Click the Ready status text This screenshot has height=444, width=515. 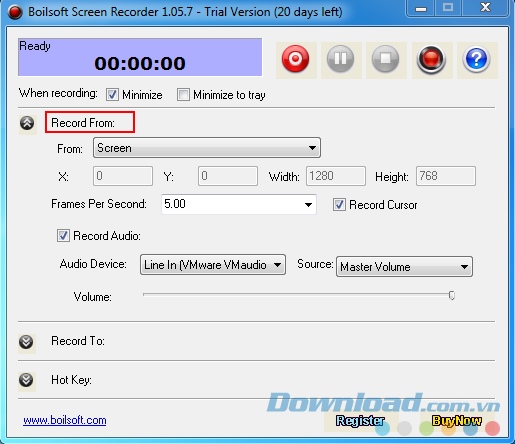(x=35, y=46)
